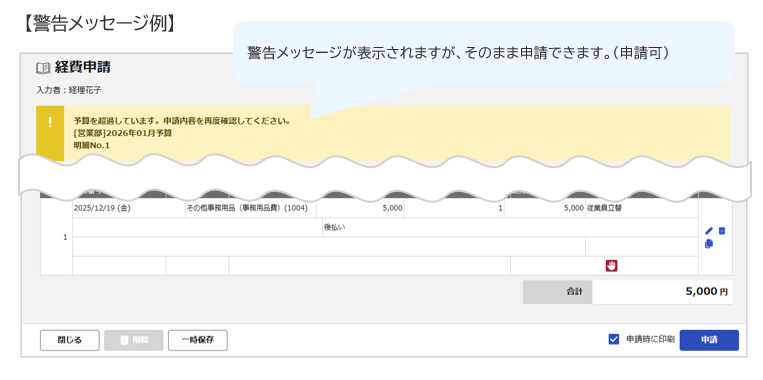Click the date cell 2025/12/19 (金)
763x380 pixels.
coord(129,208)
